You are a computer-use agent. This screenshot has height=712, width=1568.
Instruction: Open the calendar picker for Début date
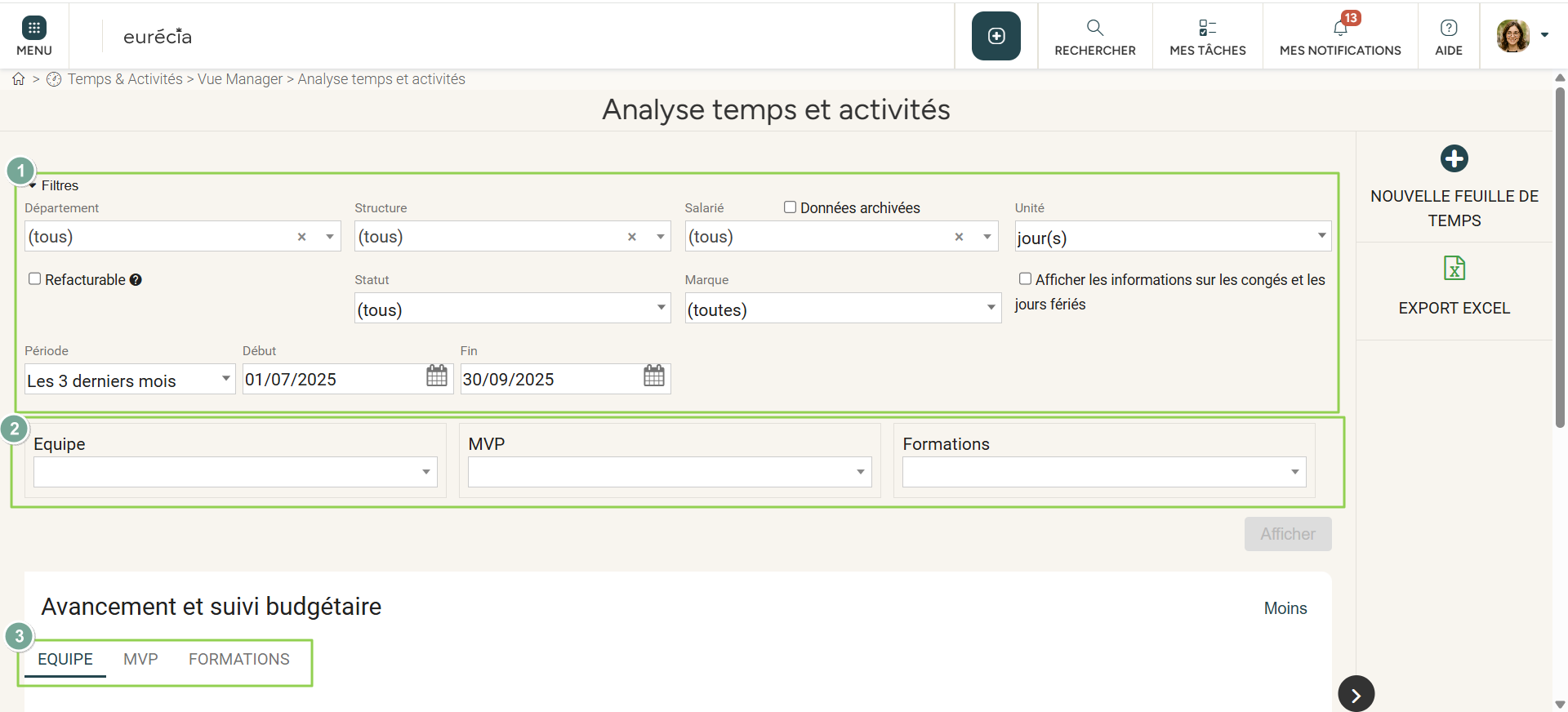pyautogui.click(x=437, y=376)
